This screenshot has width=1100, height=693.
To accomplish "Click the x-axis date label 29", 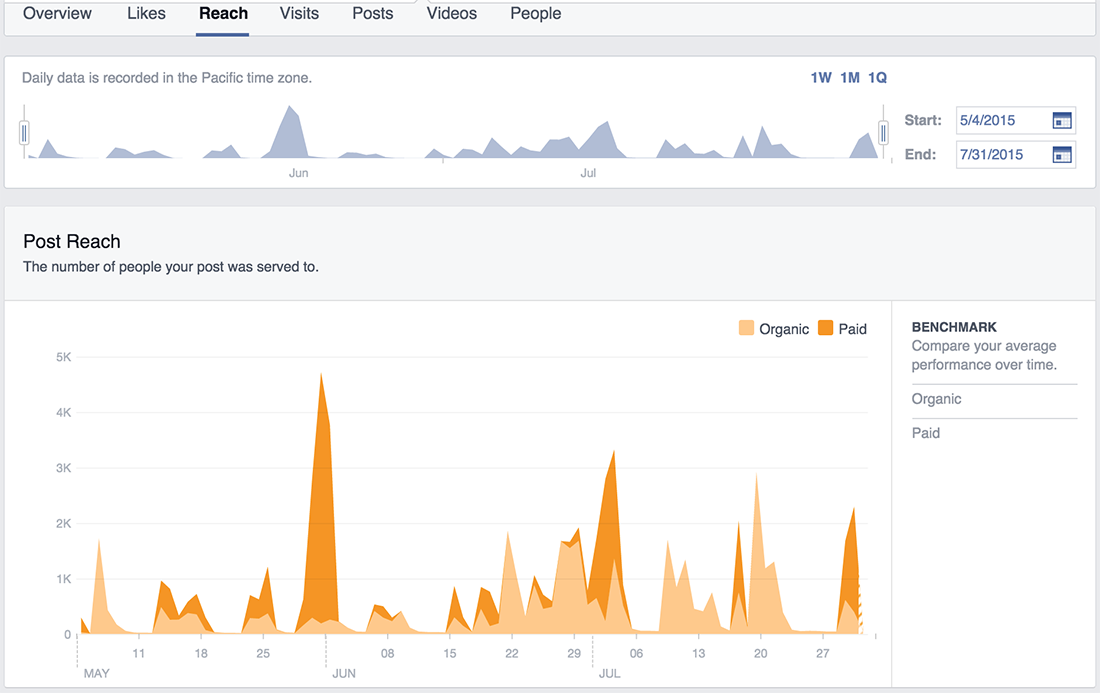I will click(574, 653).
